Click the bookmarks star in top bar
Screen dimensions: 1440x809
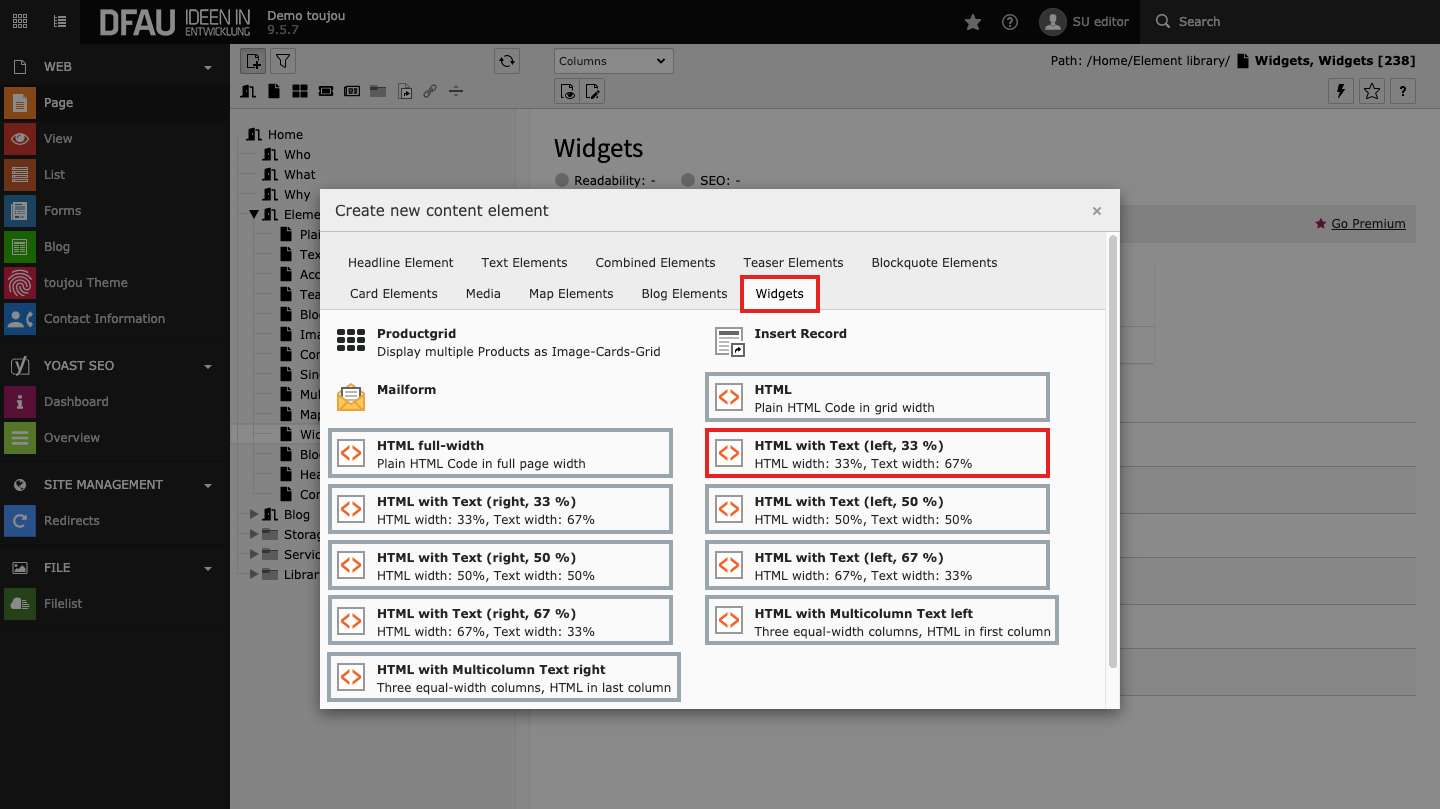(x=972, y=22)
